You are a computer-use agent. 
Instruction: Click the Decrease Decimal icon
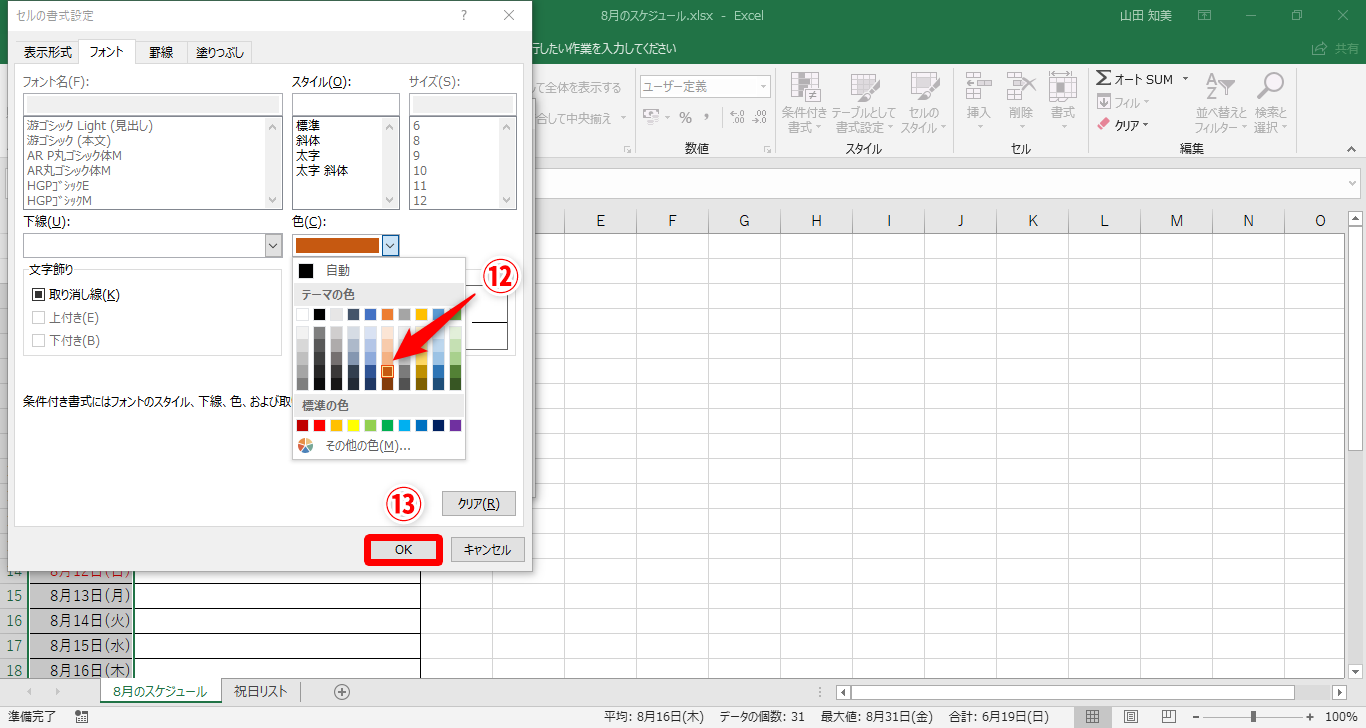761,117
